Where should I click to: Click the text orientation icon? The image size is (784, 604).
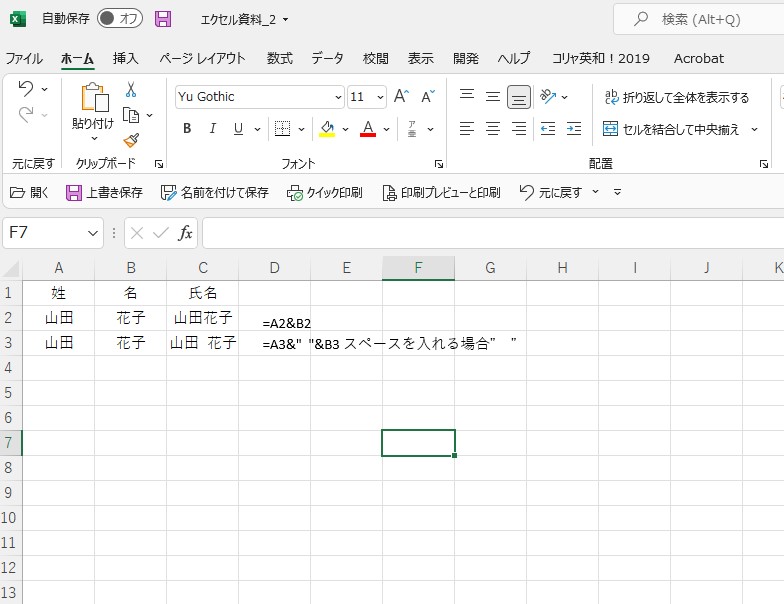(548, 96)
